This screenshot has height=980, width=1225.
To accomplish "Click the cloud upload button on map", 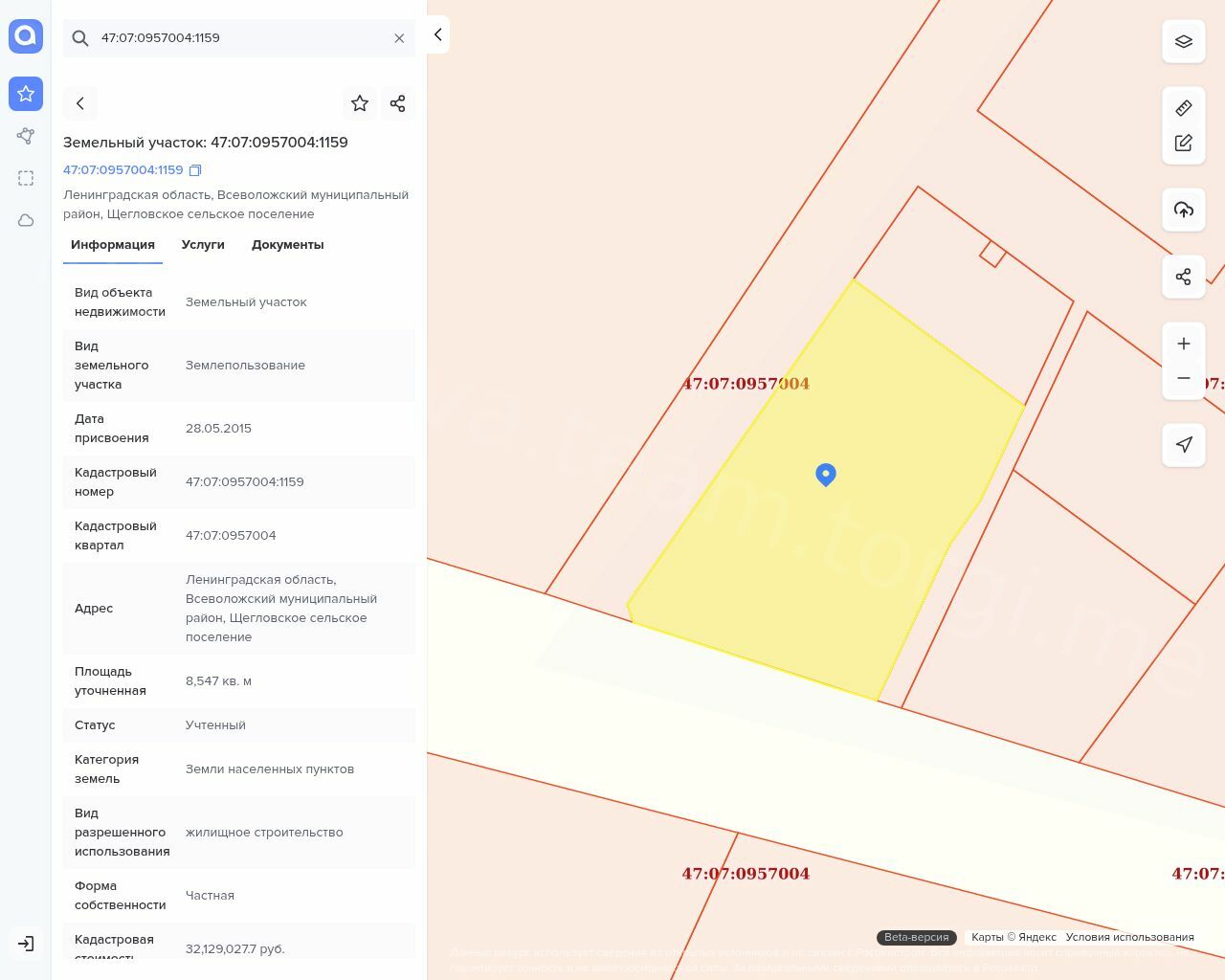I will 1184,210.
